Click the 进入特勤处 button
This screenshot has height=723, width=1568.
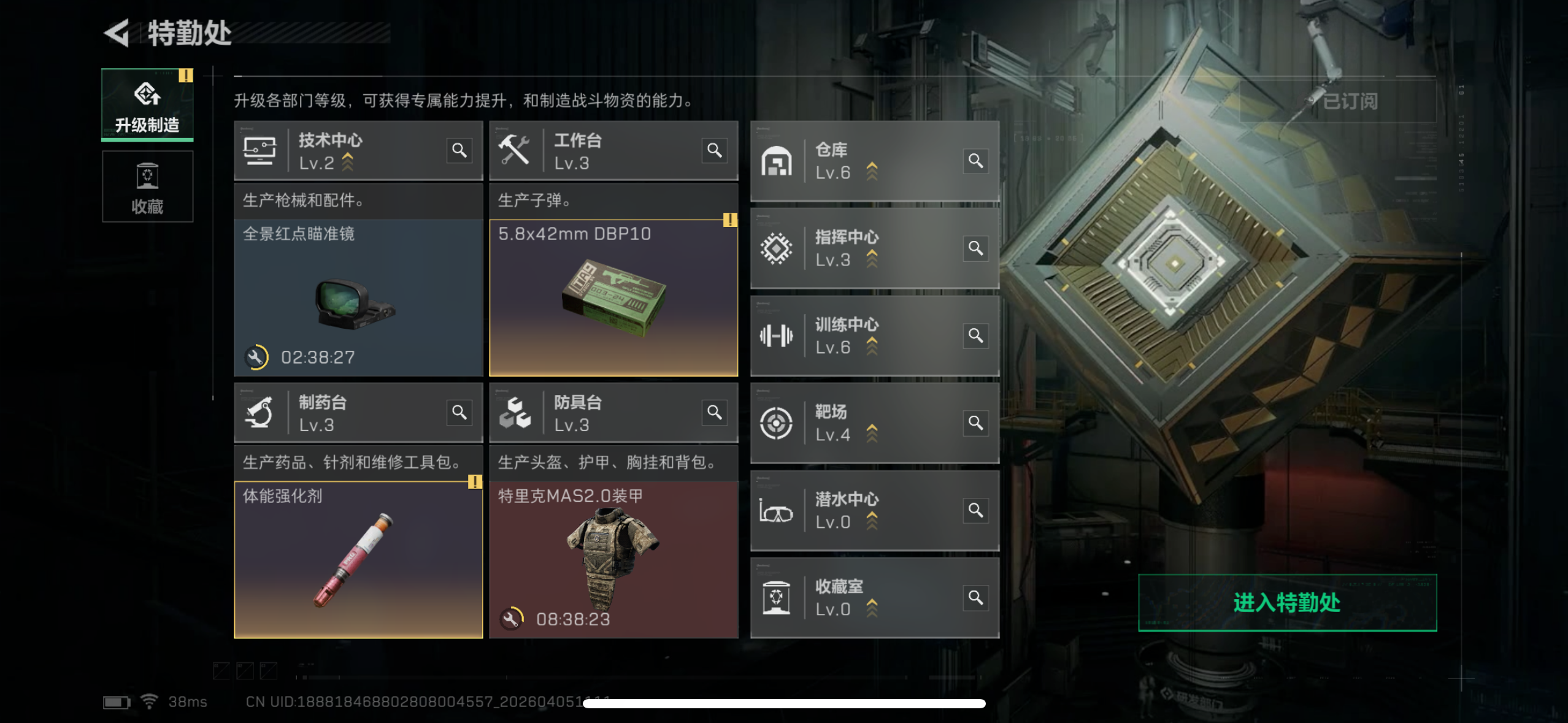pos(1287,603)
